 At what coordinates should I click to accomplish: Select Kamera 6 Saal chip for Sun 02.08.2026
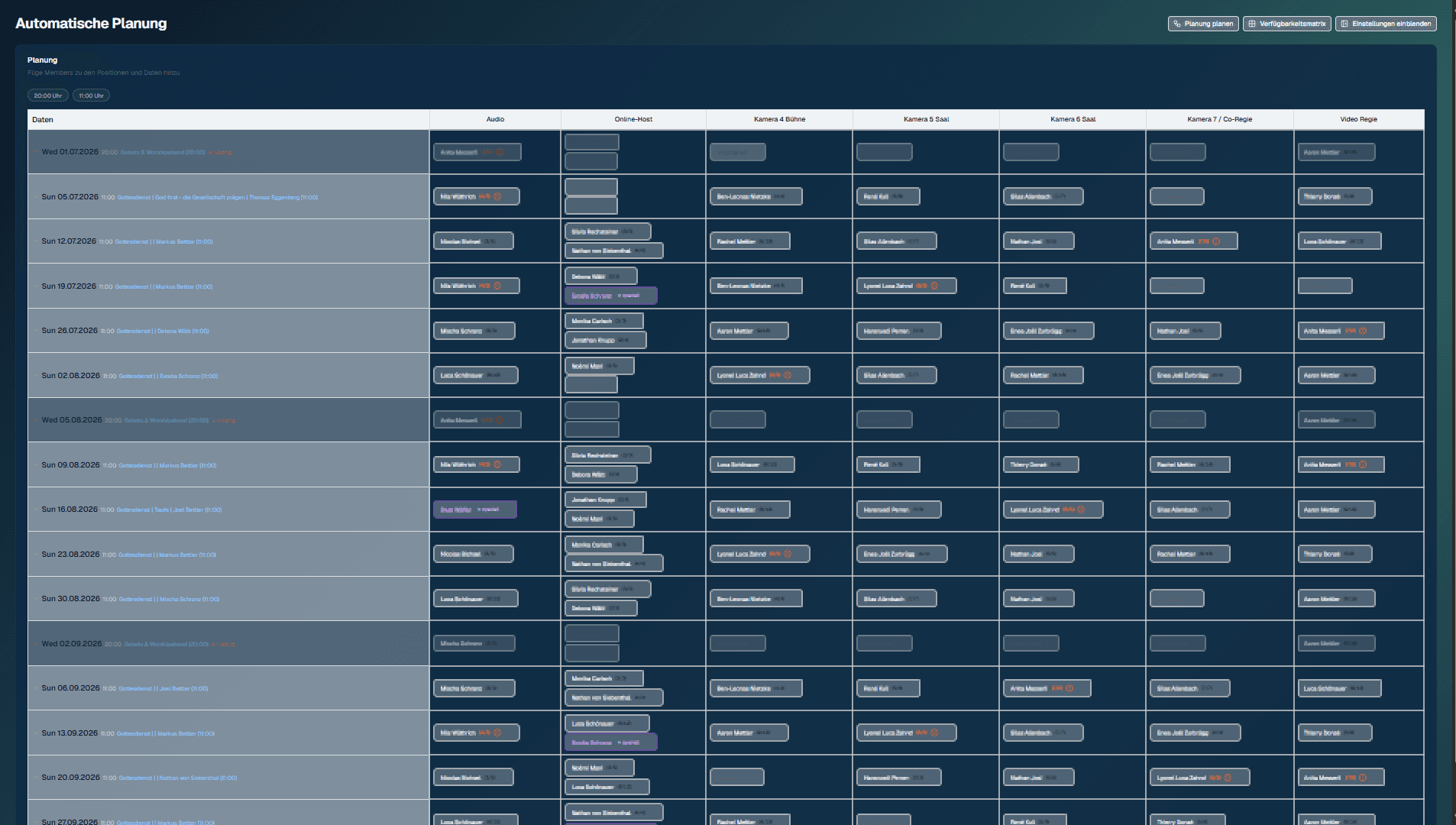(x=1043, y=375)
